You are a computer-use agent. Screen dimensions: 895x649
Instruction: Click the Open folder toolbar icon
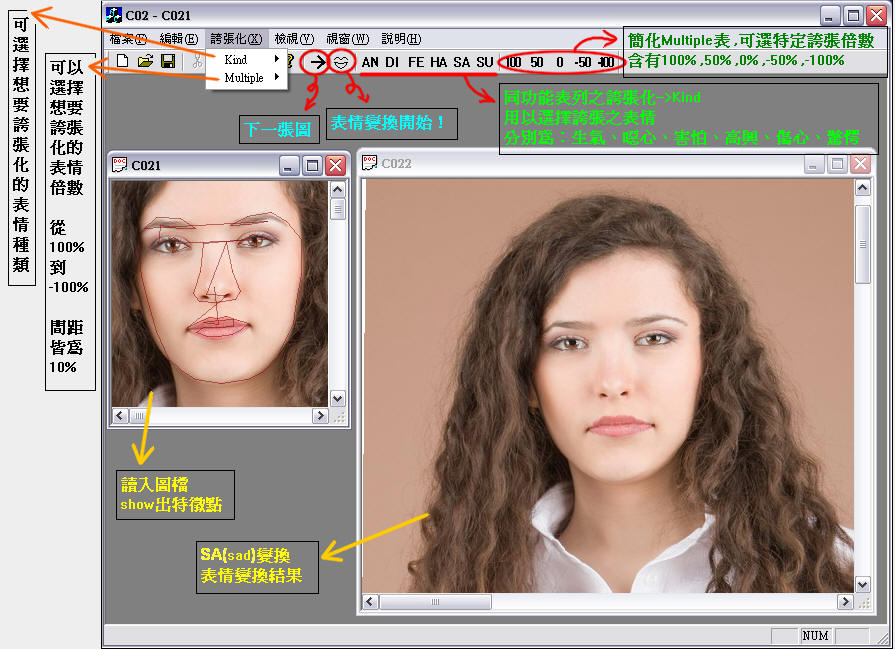click(145, 62)
